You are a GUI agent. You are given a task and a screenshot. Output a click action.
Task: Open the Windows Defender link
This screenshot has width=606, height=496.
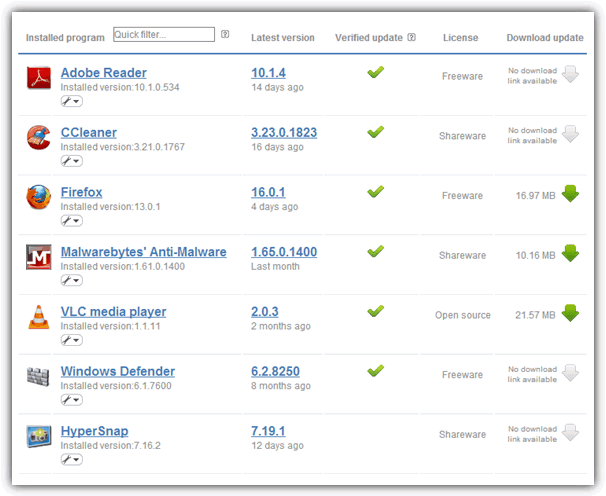(117, 371)
